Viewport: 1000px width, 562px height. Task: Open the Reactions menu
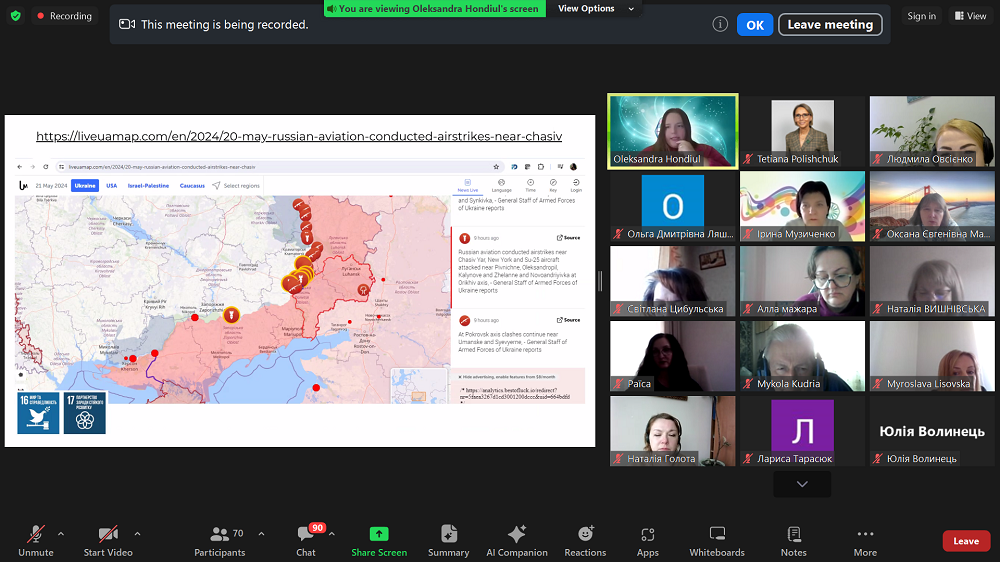(585, 540)
